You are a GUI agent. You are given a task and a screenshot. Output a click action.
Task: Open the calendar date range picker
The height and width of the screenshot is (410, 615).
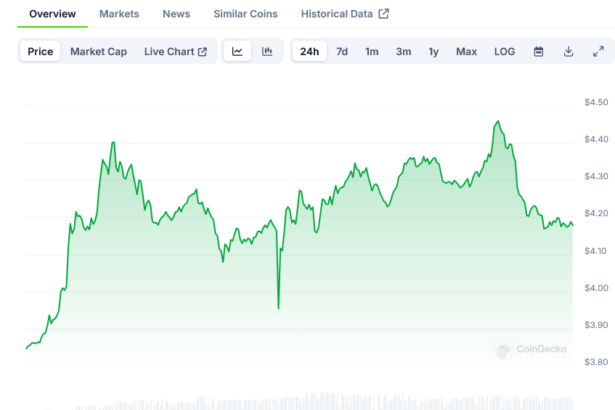(x=538, y=51)
